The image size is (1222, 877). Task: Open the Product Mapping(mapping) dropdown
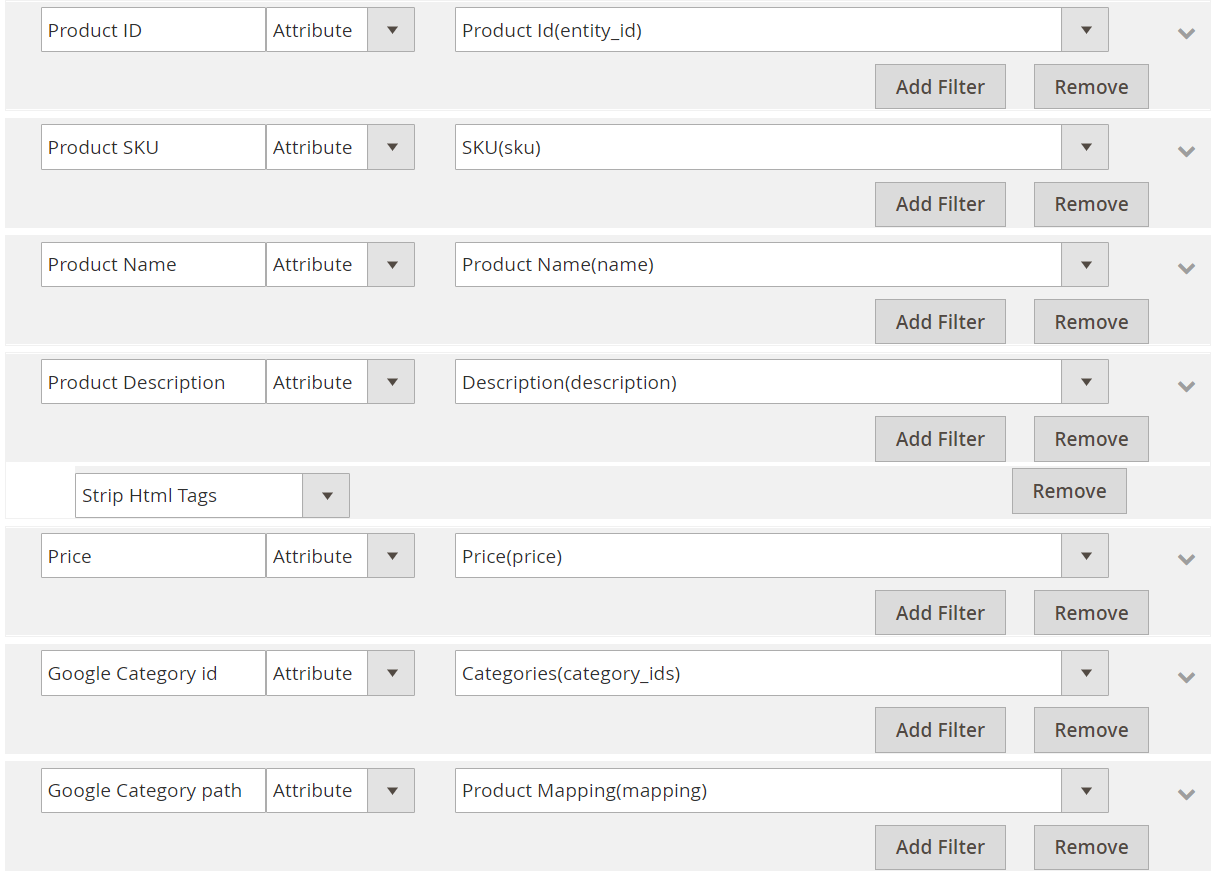click(x=781, y=790)
